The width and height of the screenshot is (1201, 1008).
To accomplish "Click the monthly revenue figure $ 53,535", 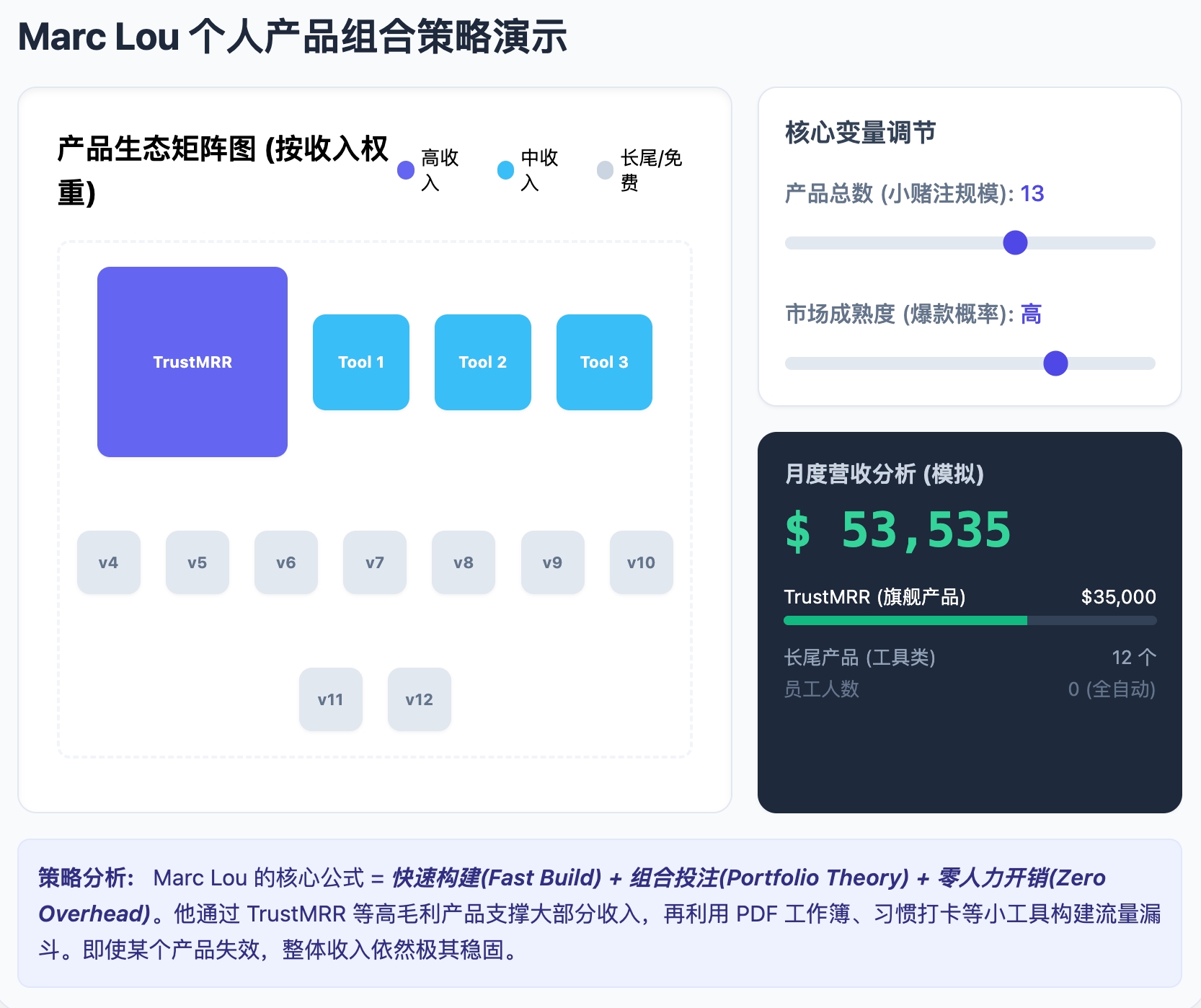I will coord(898,531).
